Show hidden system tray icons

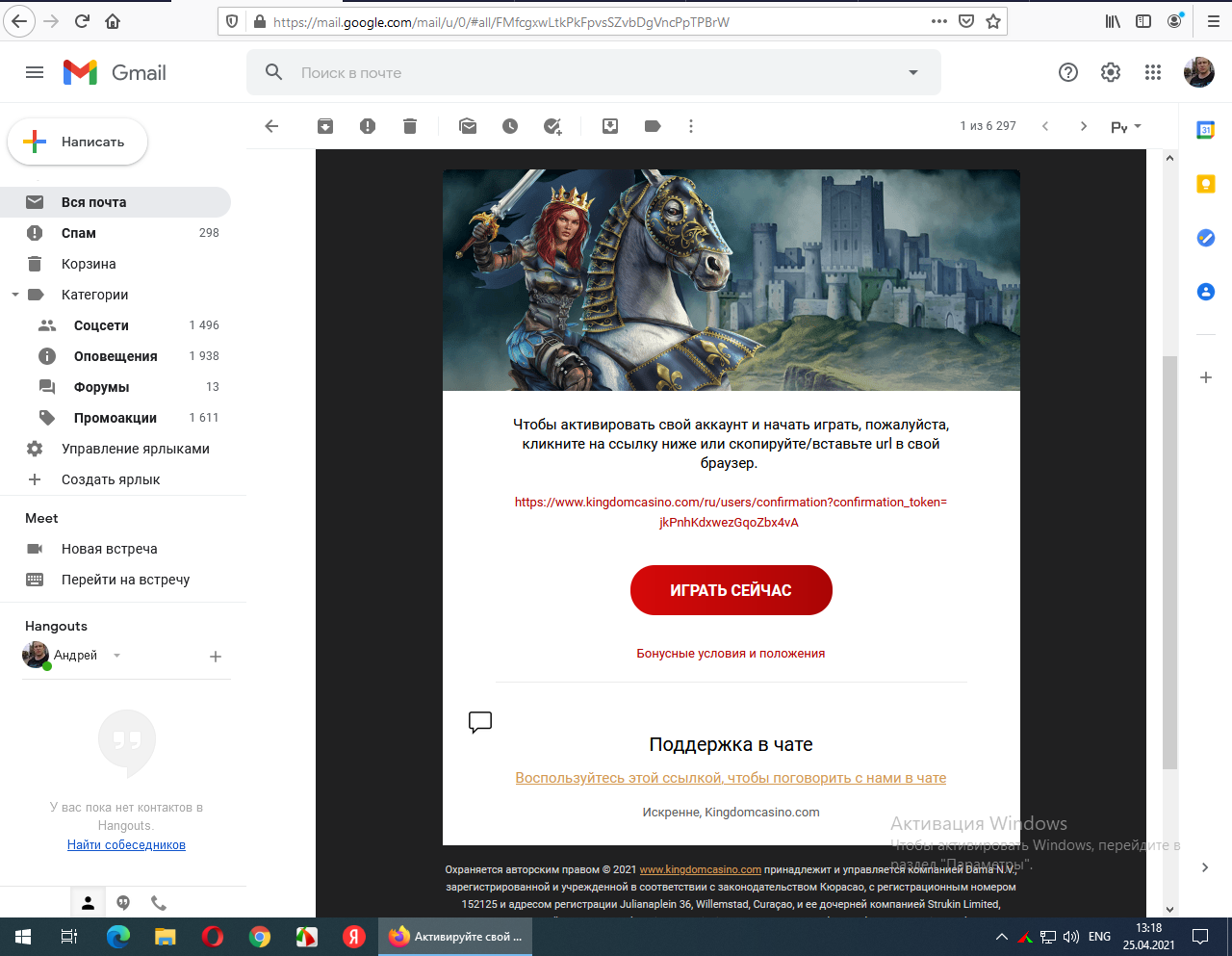1001,937
